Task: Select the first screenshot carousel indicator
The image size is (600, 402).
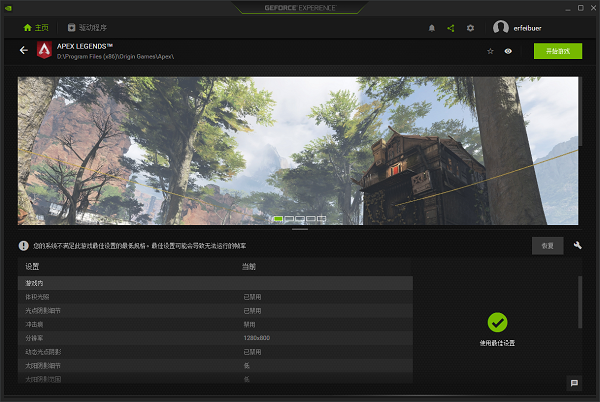Action: coord(278,218)
